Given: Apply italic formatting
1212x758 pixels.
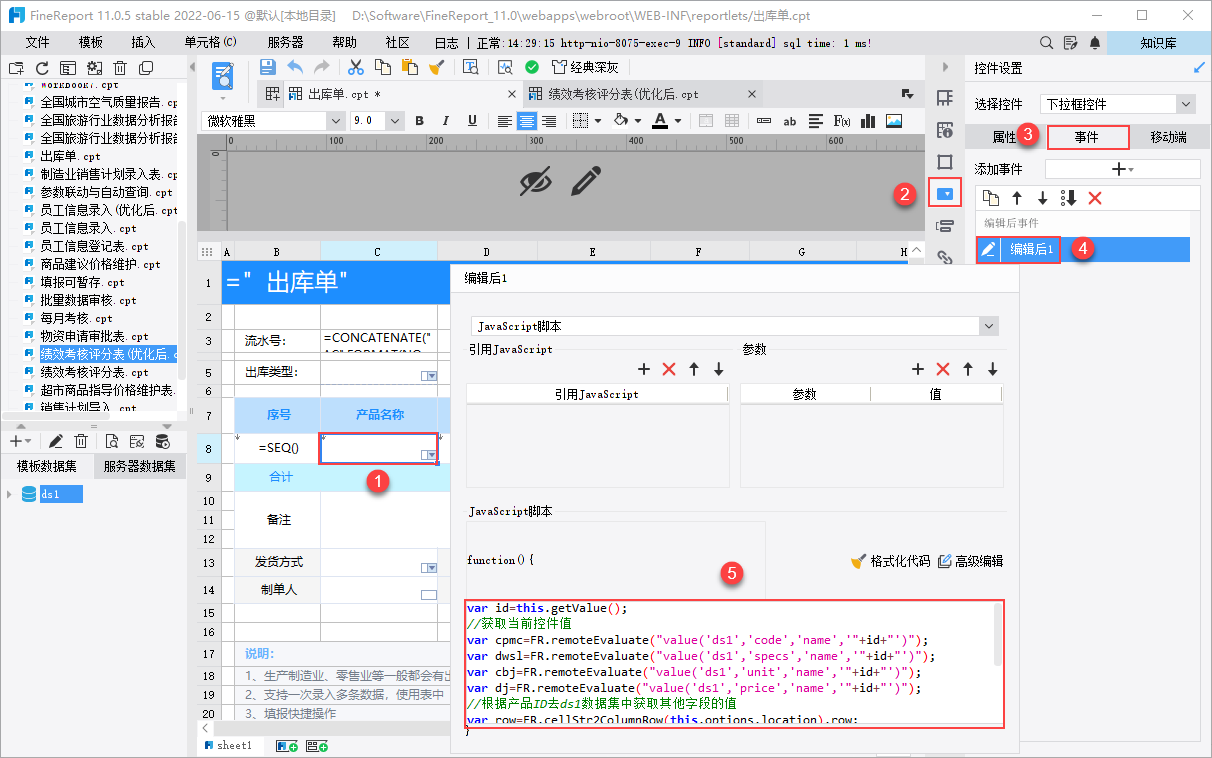Looking at the screenshot, I should [x=446, y=121].
